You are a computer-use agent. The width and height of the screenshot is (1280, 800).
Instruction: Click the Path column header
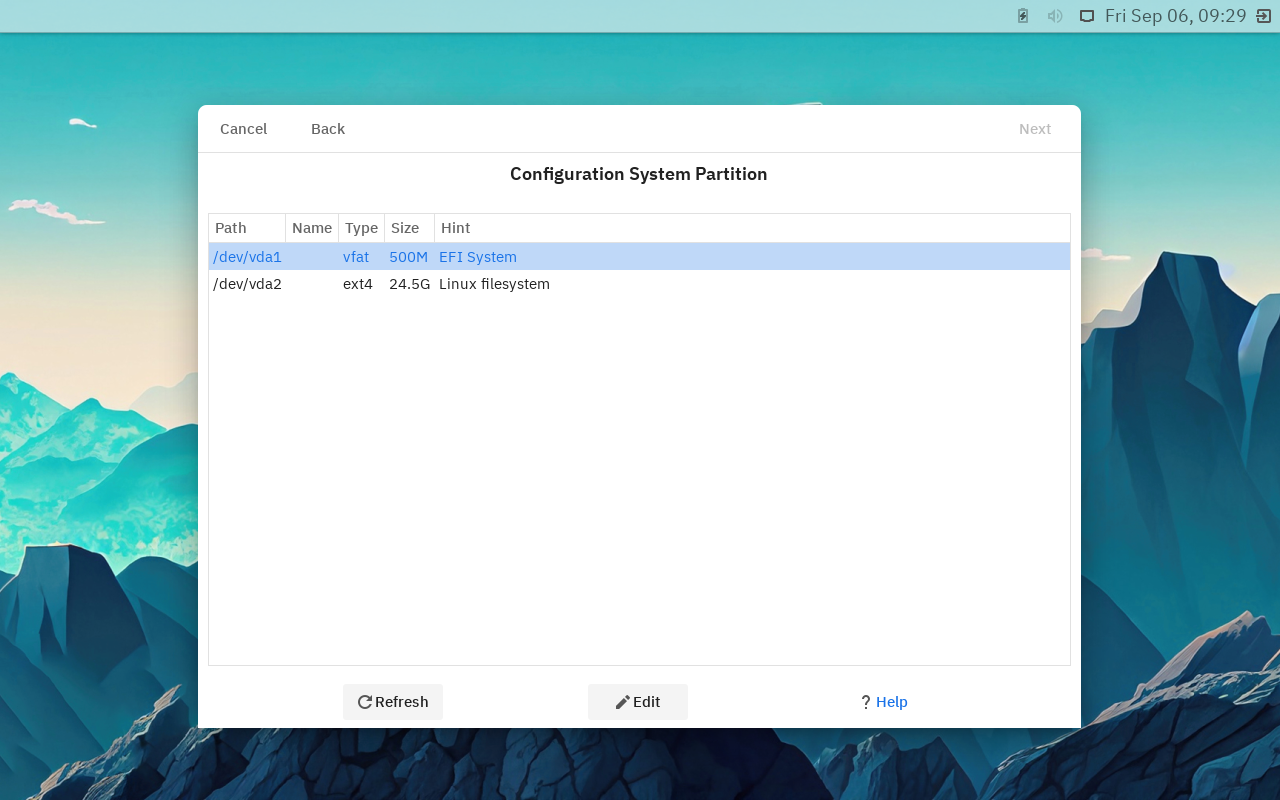[x=229, y=227]
